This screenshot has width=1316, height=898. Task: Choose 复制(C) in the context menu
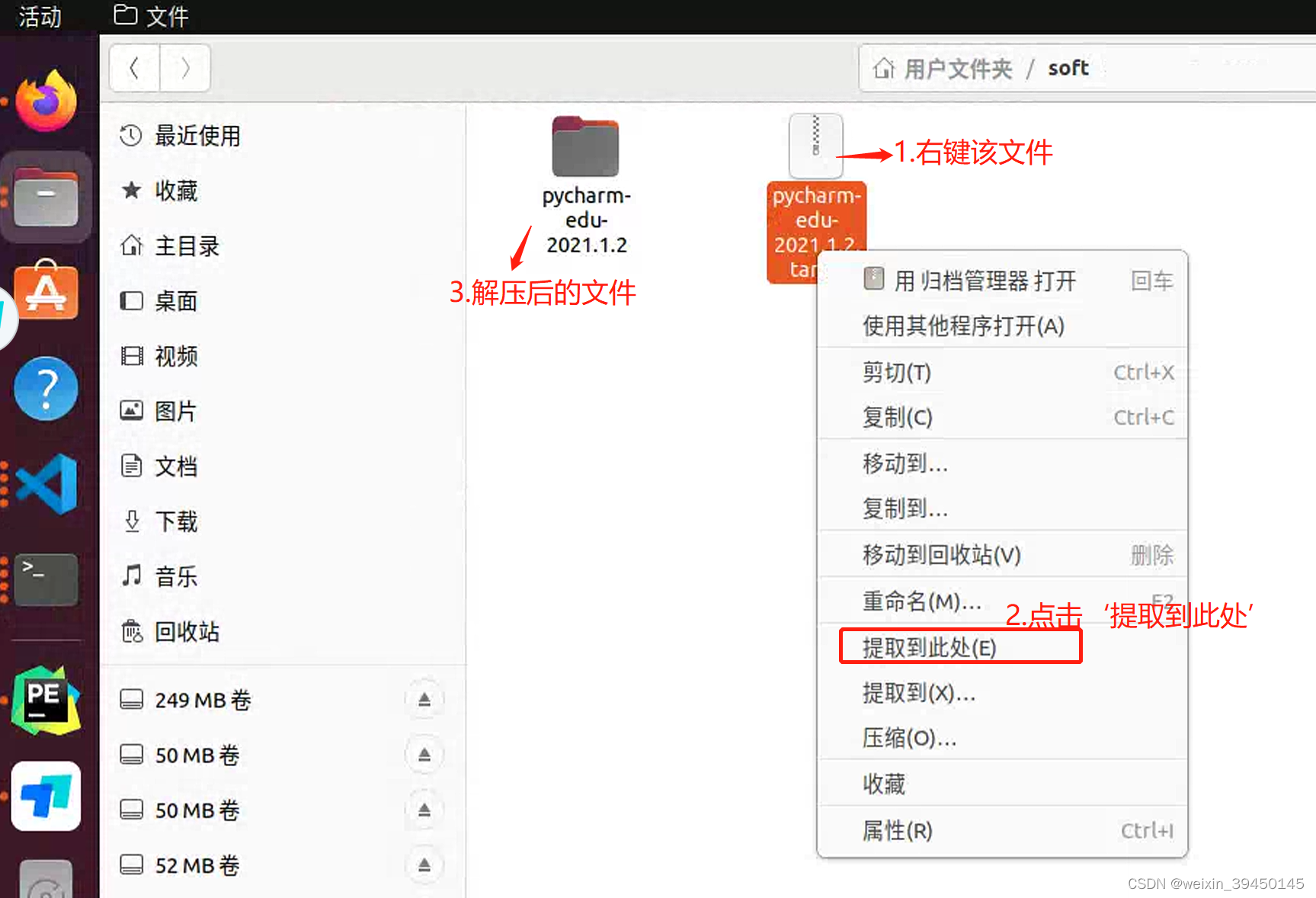pyautogui.click(x=1002, y=417)
